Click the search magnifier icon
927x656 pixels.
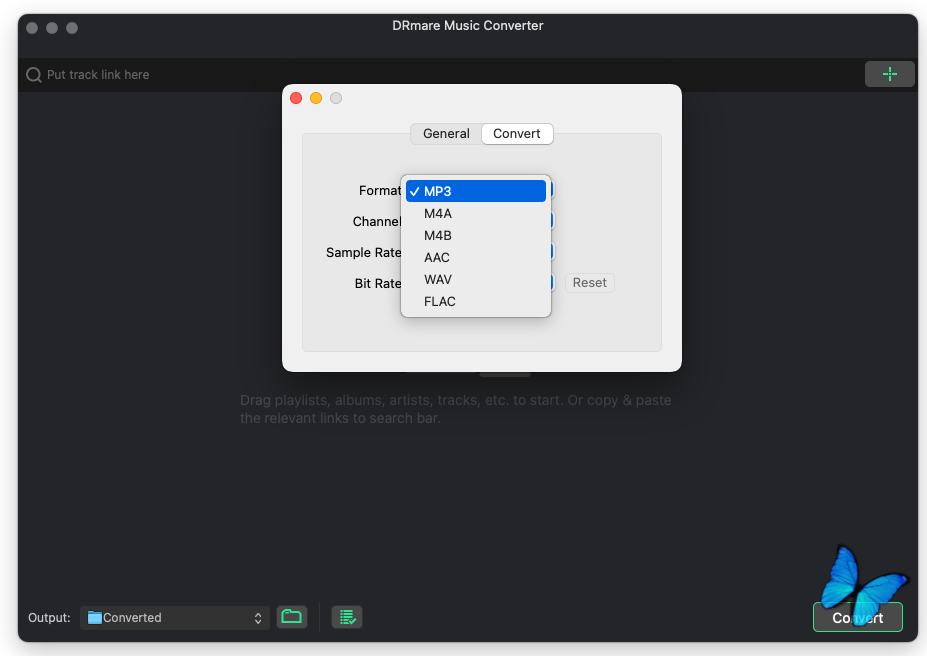[x=34, y=75]
